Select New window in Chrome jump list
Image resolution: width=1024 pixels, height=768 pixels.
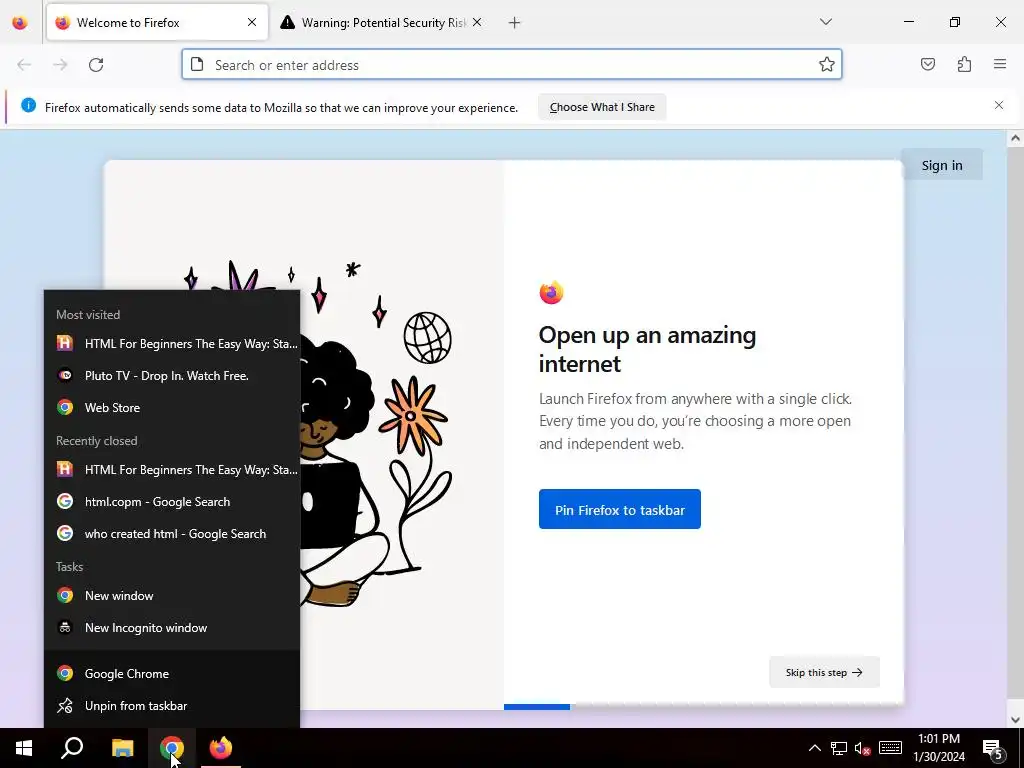point(172,596)
